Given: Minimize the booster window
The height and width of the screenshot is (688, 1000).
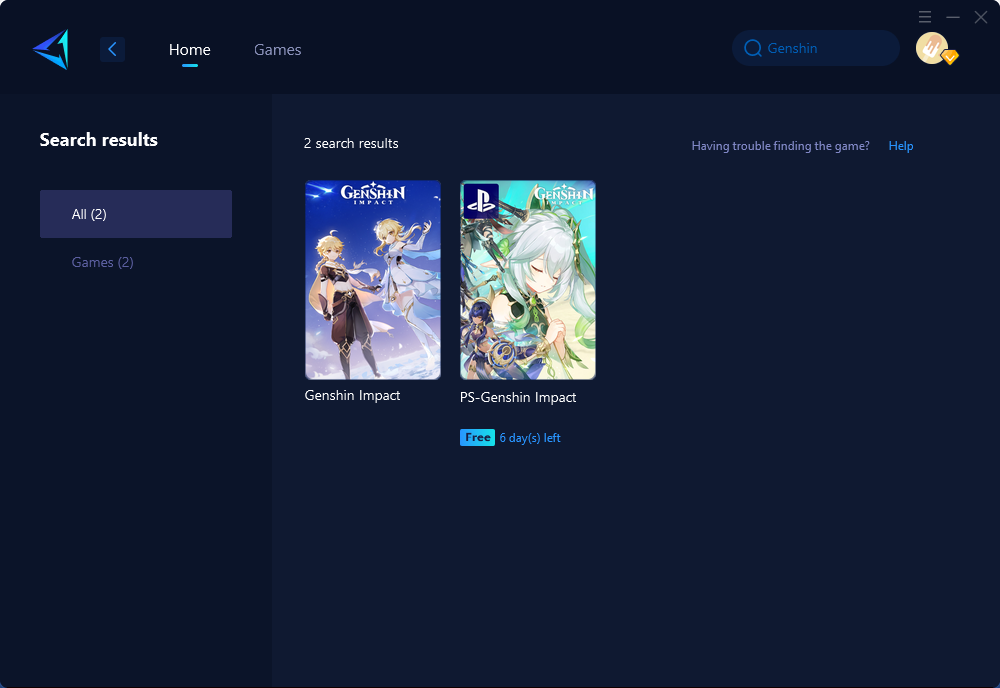Looking at the screenshot, I should click(x=953, y=17).
